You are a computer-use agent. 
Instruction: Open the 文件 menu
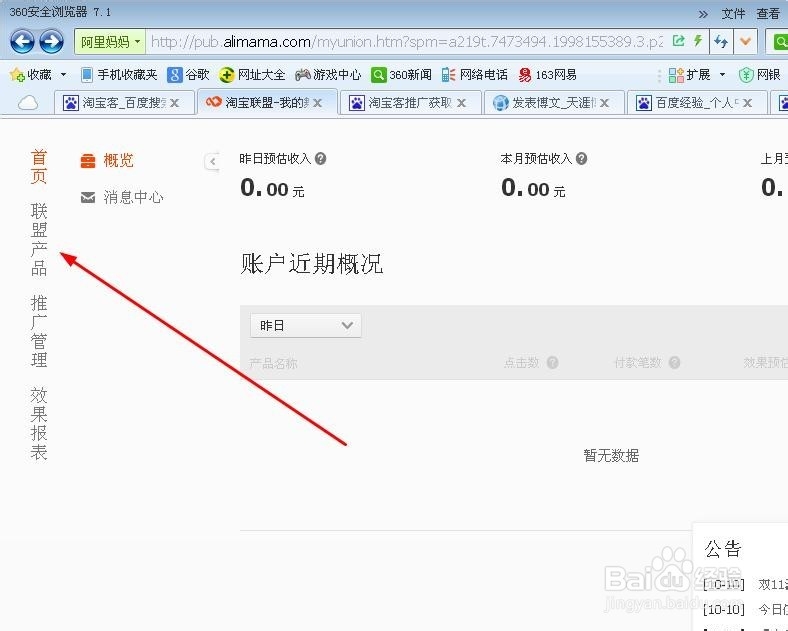733,14
